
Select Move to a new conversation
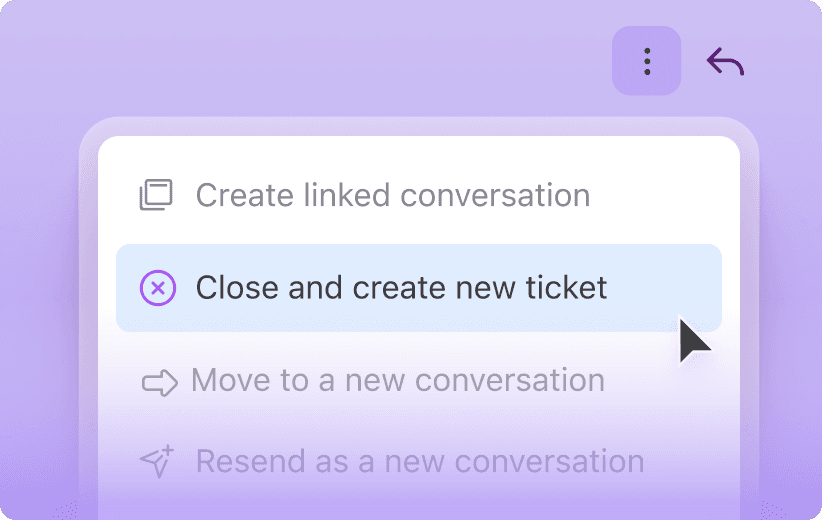click(397, 381)
